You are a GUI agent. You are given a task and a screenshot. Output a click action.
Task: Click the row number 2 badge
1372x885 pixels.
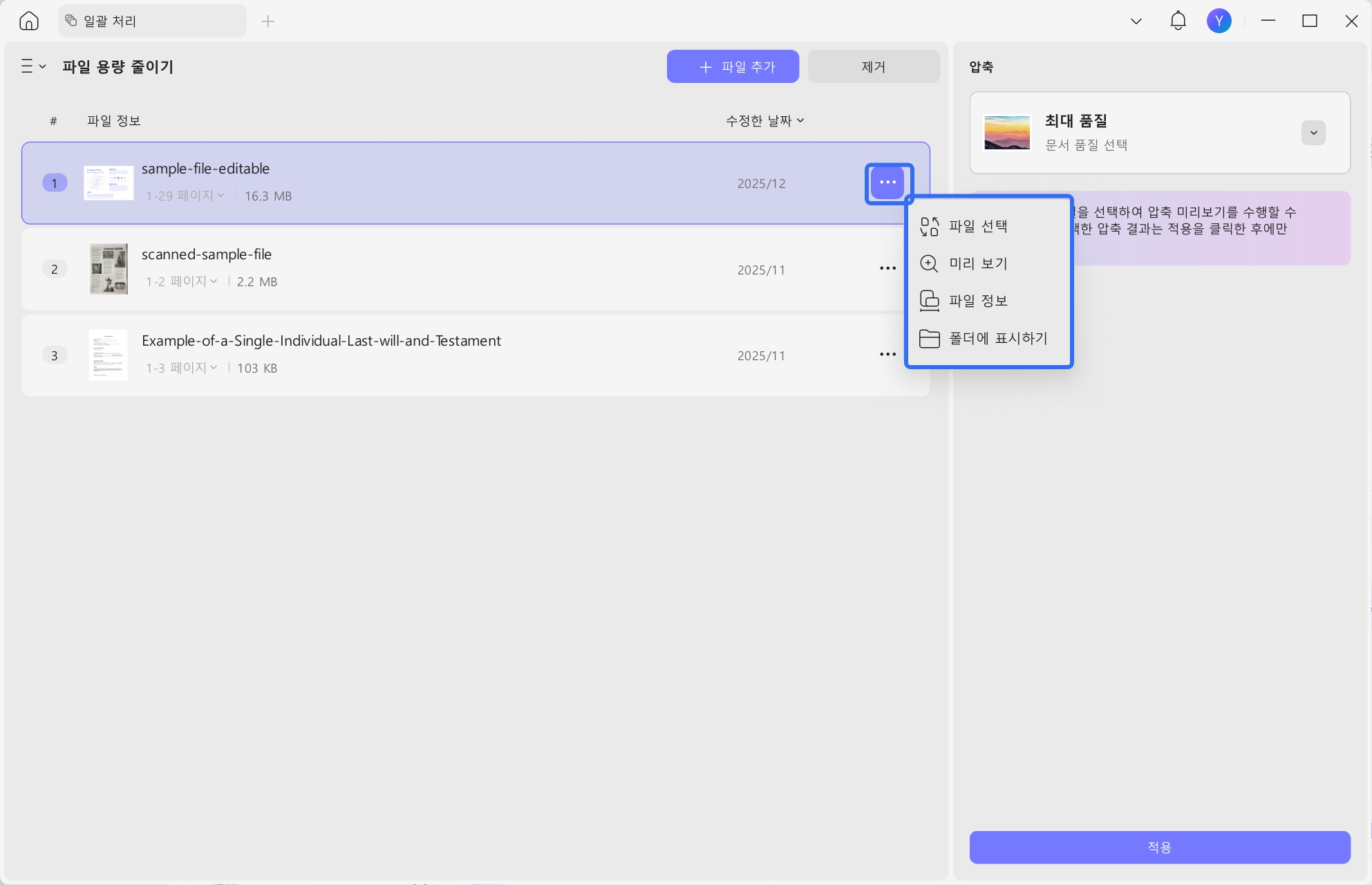55,269
